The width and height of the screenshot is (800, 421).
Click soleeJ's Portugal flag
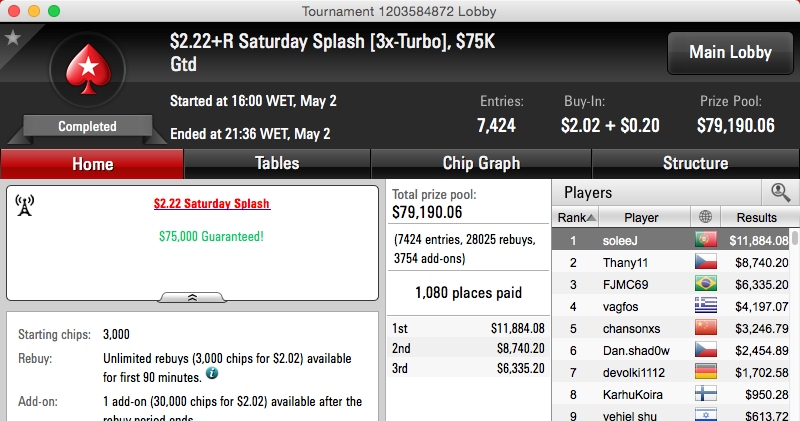706,240
